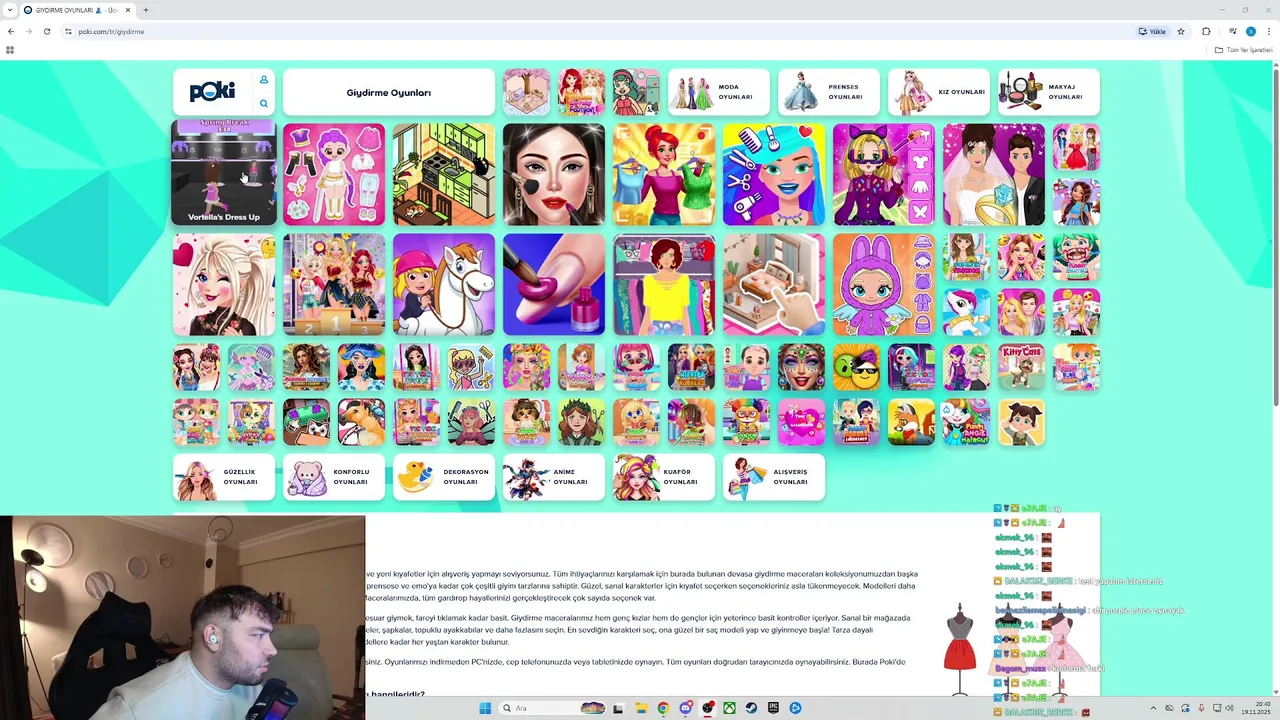Open Xbox app in taskbar

(730, 708)
